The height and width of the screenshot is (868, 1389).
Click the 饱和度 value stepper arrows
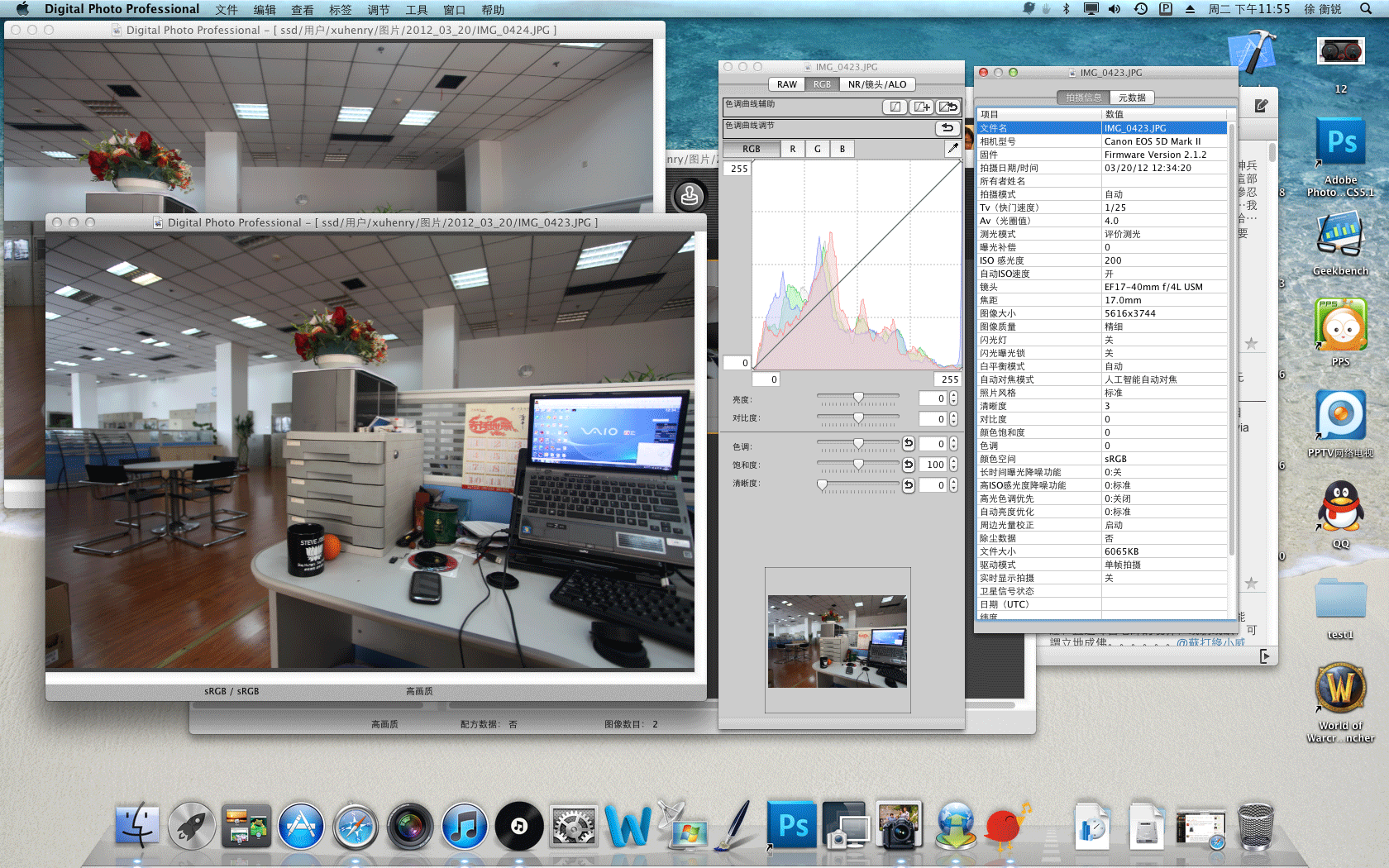tap(953, 465)
